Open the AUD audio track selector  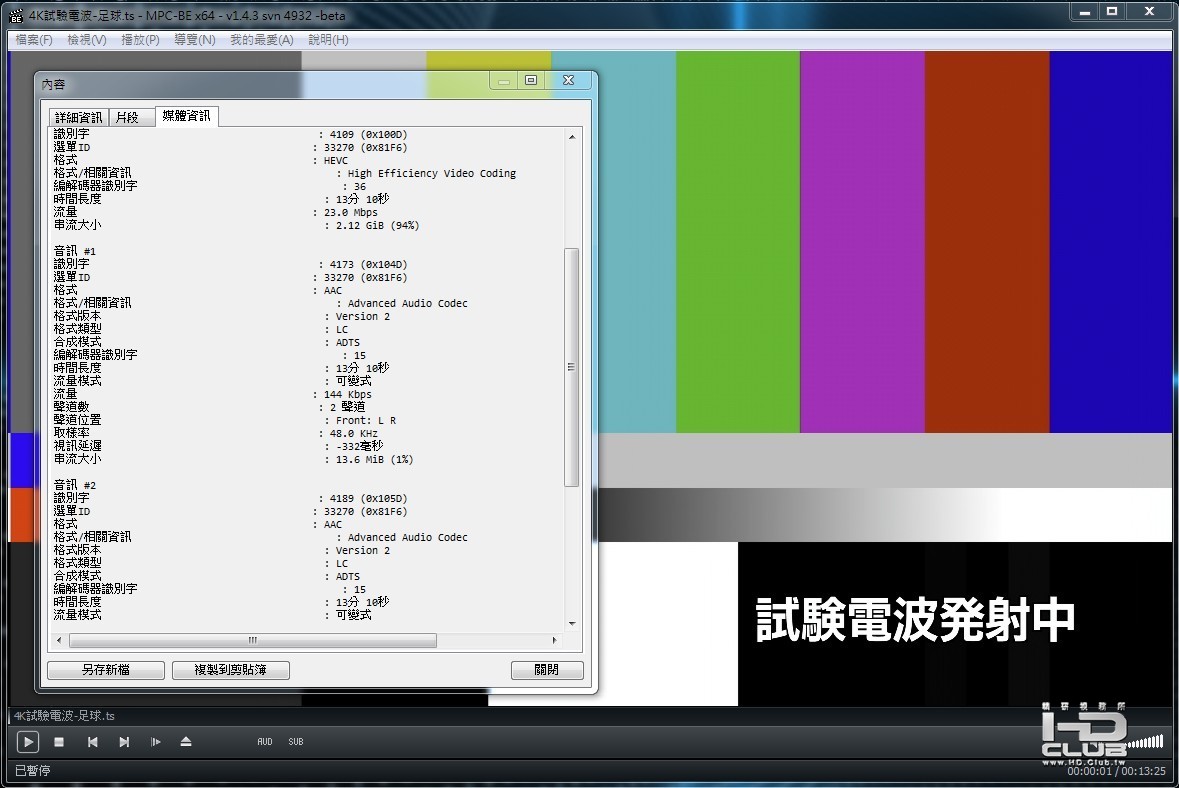[265, 742]
